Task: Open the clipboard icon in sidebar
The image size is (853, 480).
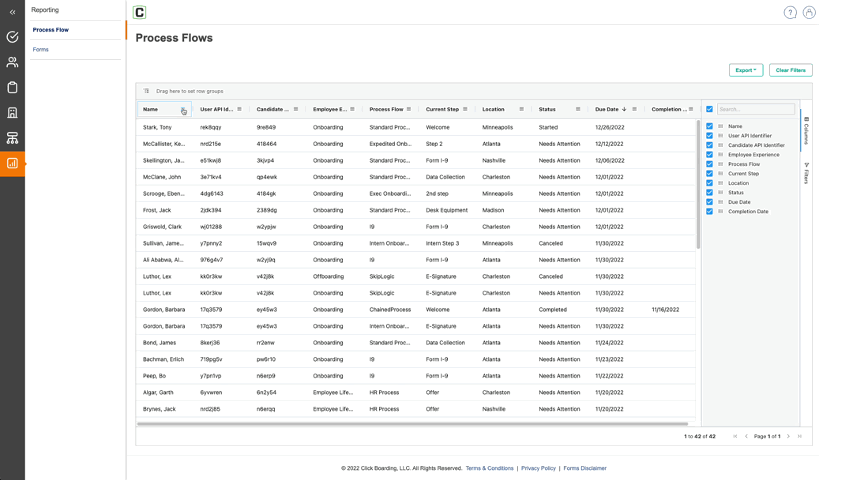Action: 12,88
